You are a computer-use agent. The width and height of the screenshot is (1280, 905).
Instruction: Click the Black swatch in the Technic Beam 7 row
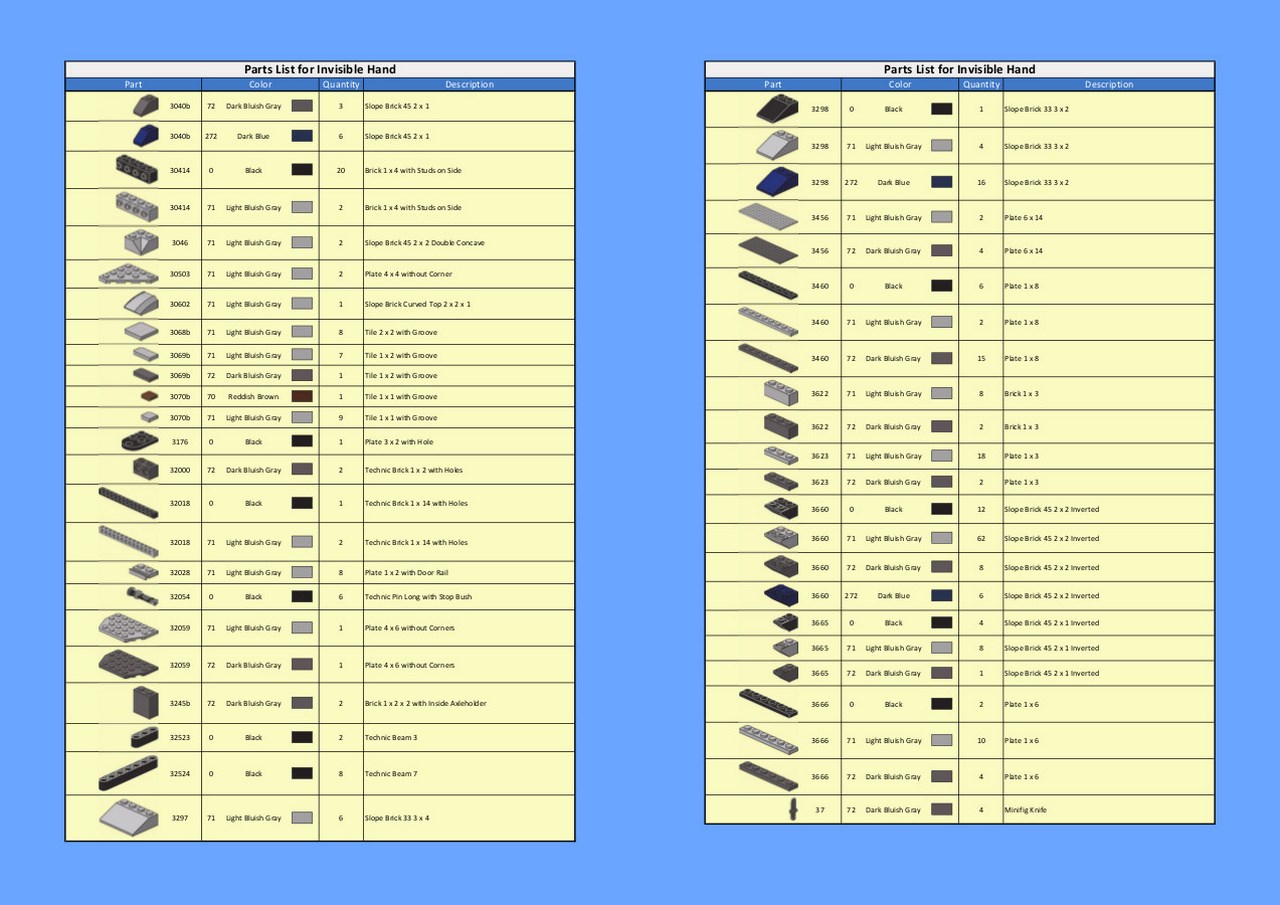(302, 773)
